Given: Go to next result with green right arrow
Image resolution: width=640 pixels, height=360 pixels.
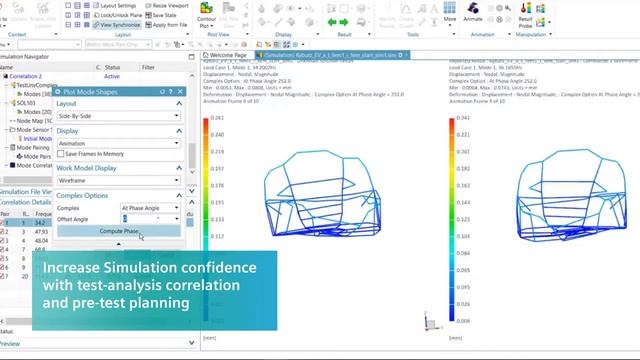Looking at the screenshot, I should (344, 22).
